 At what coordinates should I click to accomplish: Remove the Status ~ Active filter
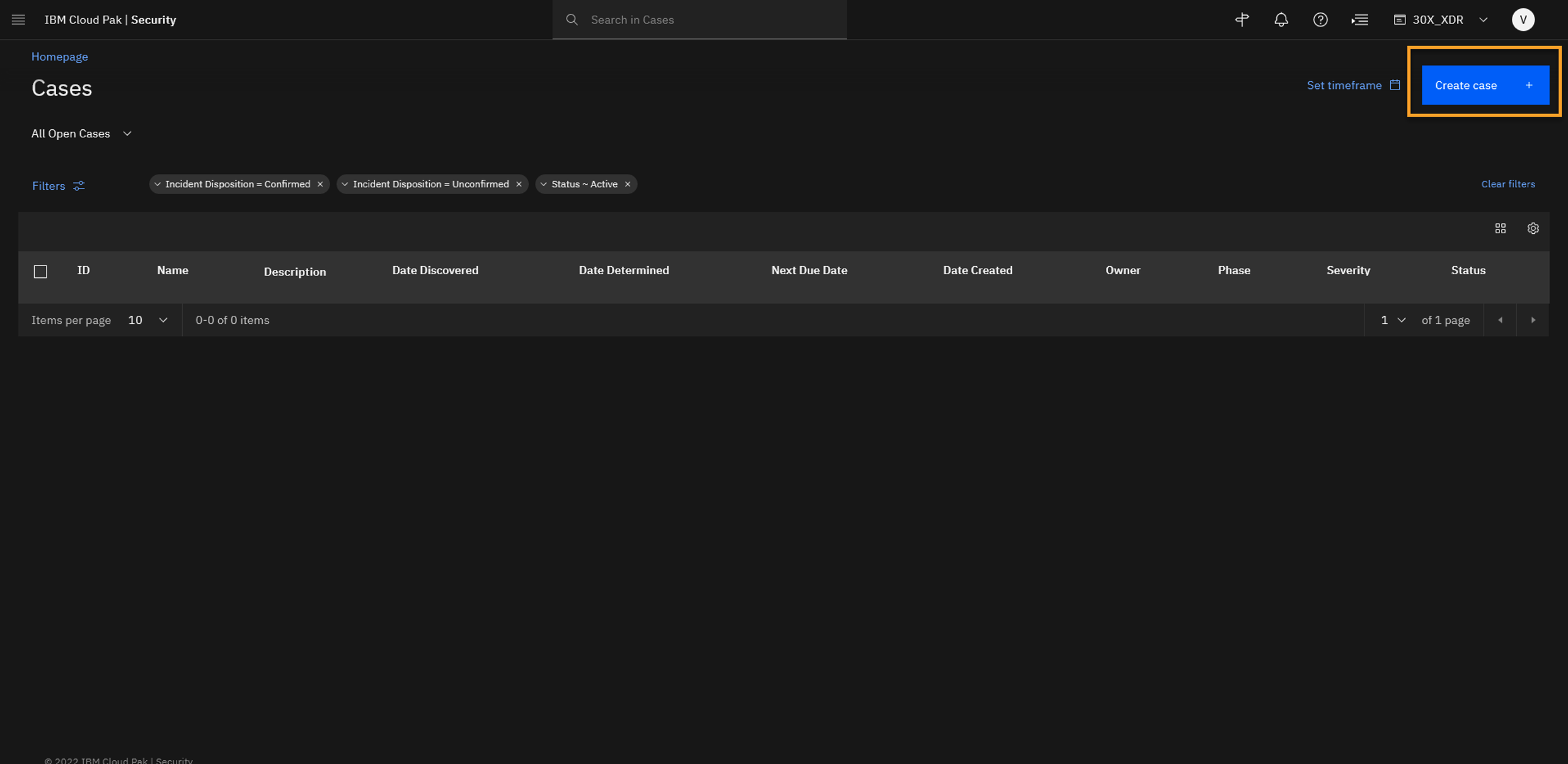tap(628, 184)
